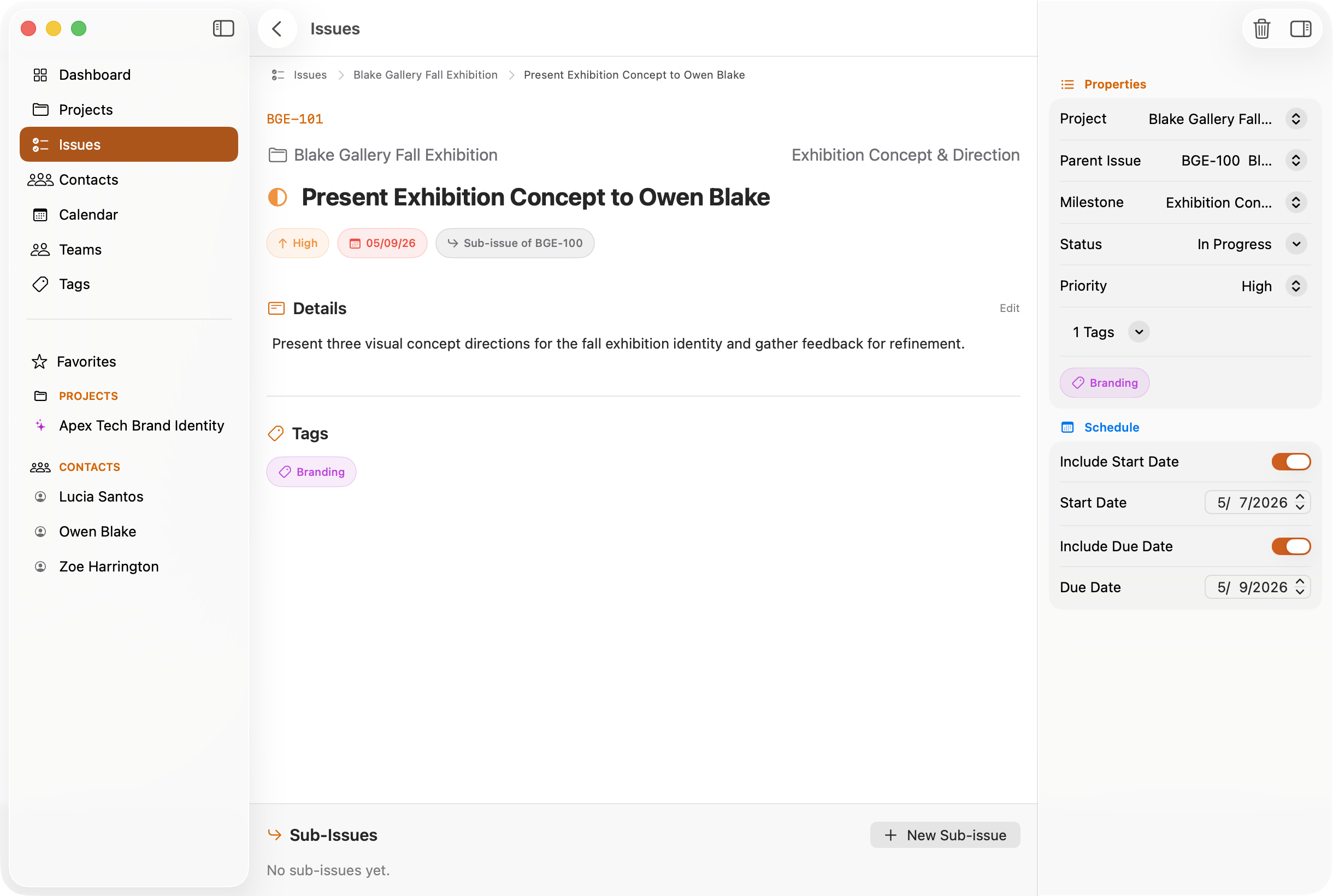Viewport: 1333px width, 896px height.
Task: Click the Due Date stepper arrows
Action: pos(1300,587)
